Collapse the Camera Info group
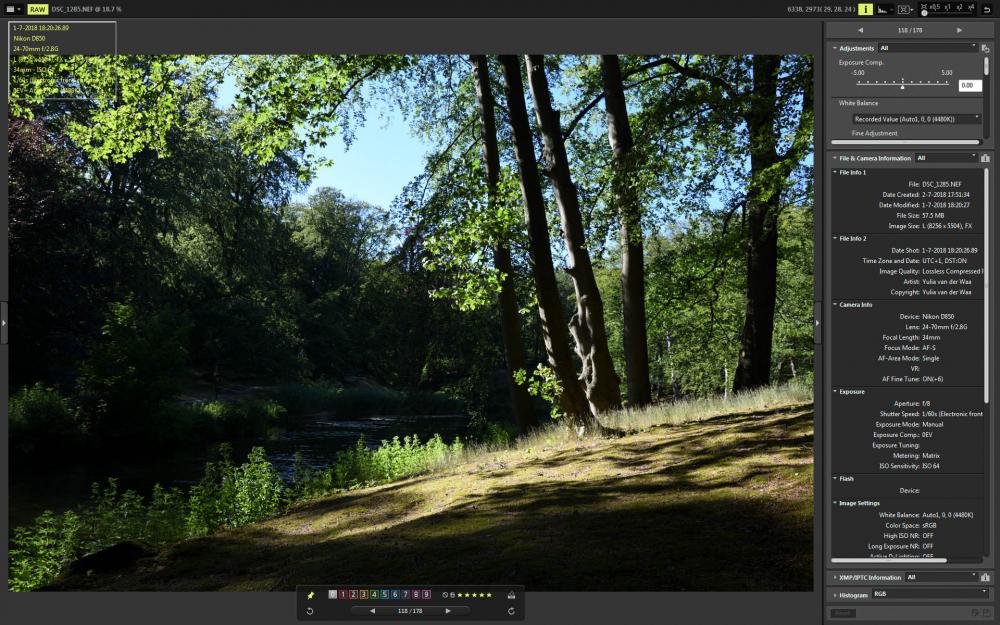1000x625 pixels. pyautogui.click(x=835, y=305)
